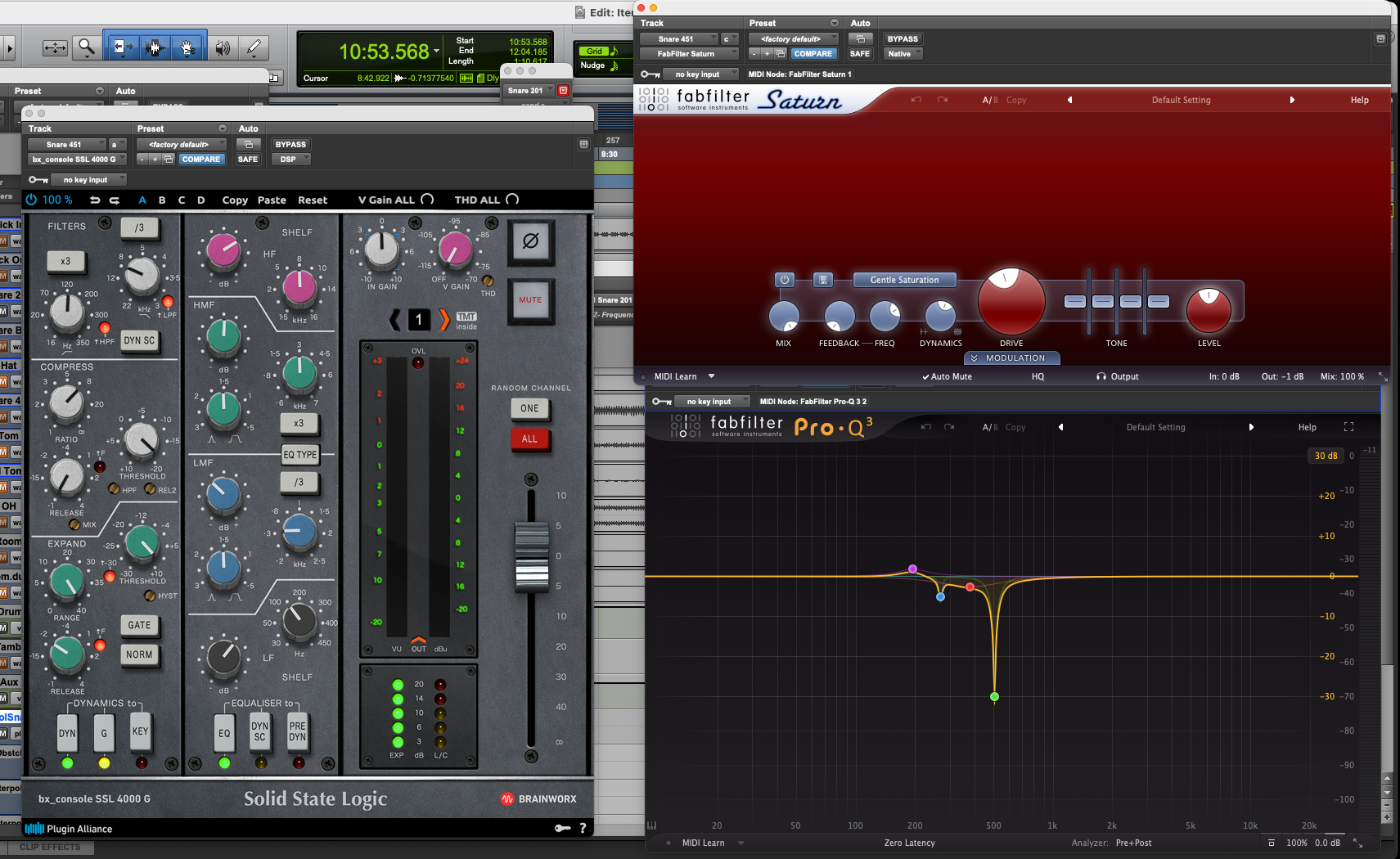The width and height of the screenshot is (1400, 859).
Task: Click the phase invert button in bx_console
Action: [530, 241]
